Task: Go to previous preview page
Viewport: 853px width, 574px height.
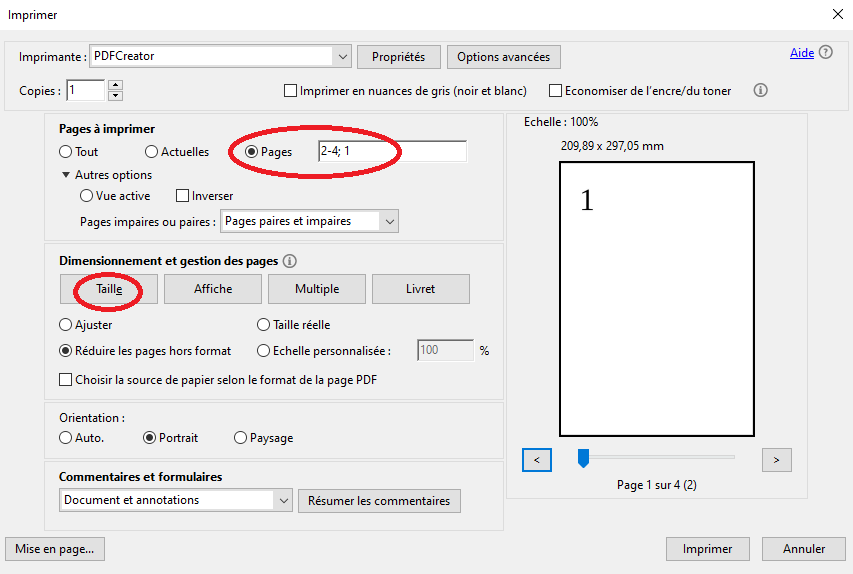Action: tap(536, 460)
